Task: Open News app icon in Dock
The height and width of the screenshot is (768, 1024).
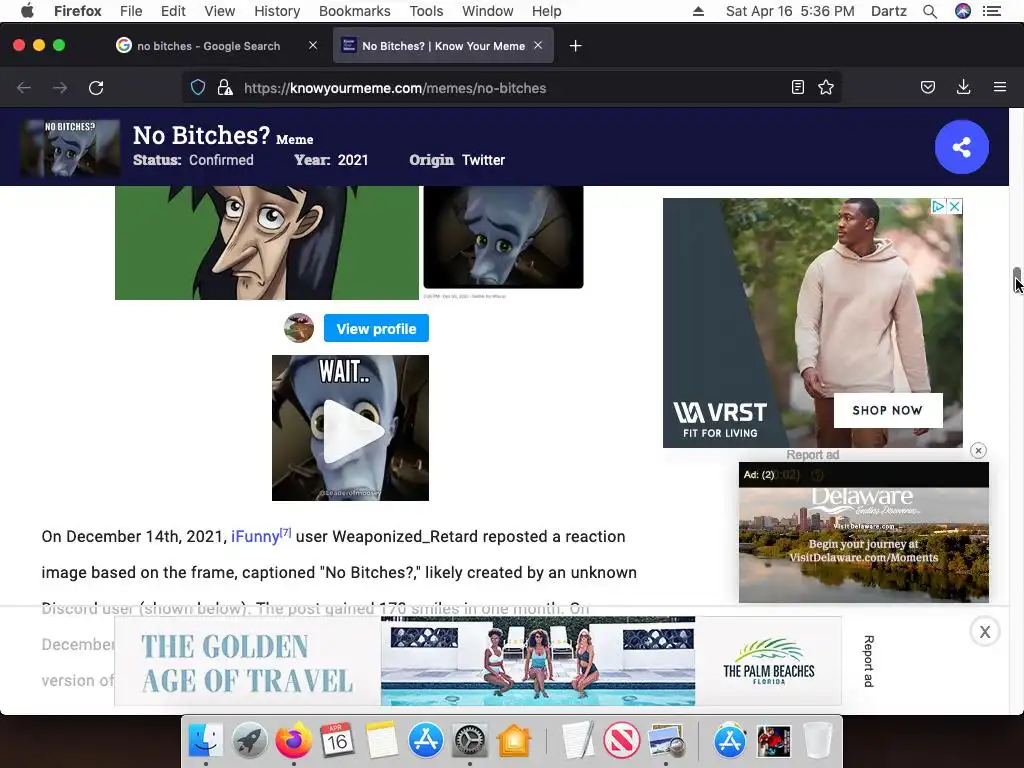Action: (622, 741)
